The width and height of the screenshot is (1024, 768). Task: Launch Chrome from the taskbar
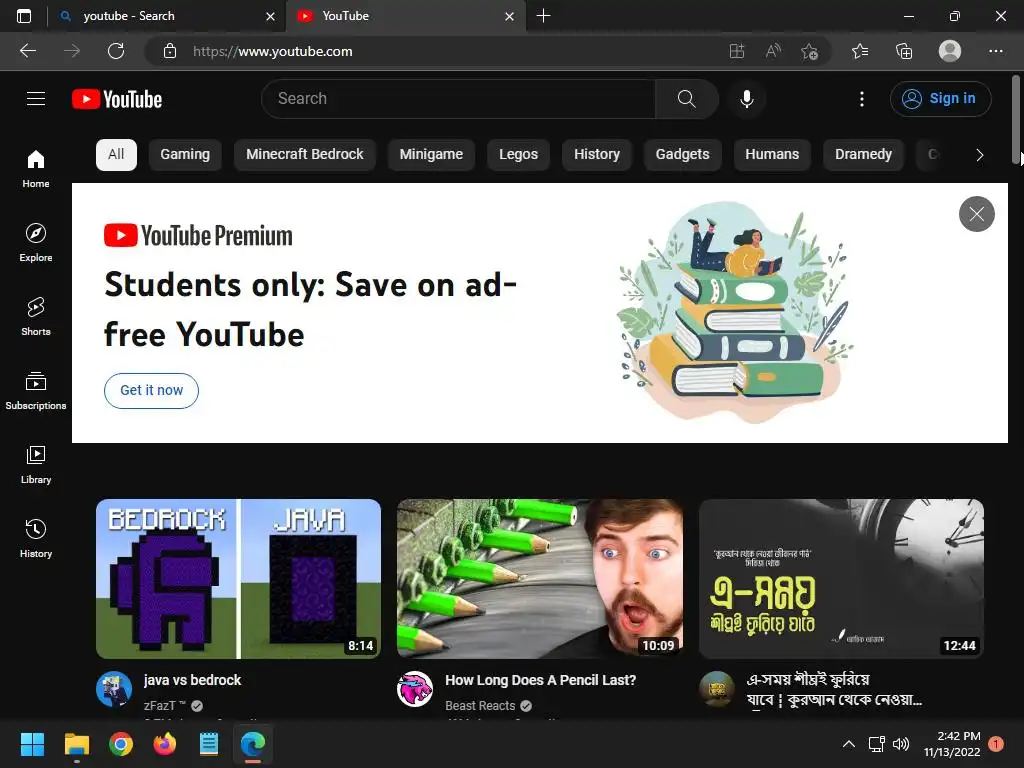click(121, 744)
